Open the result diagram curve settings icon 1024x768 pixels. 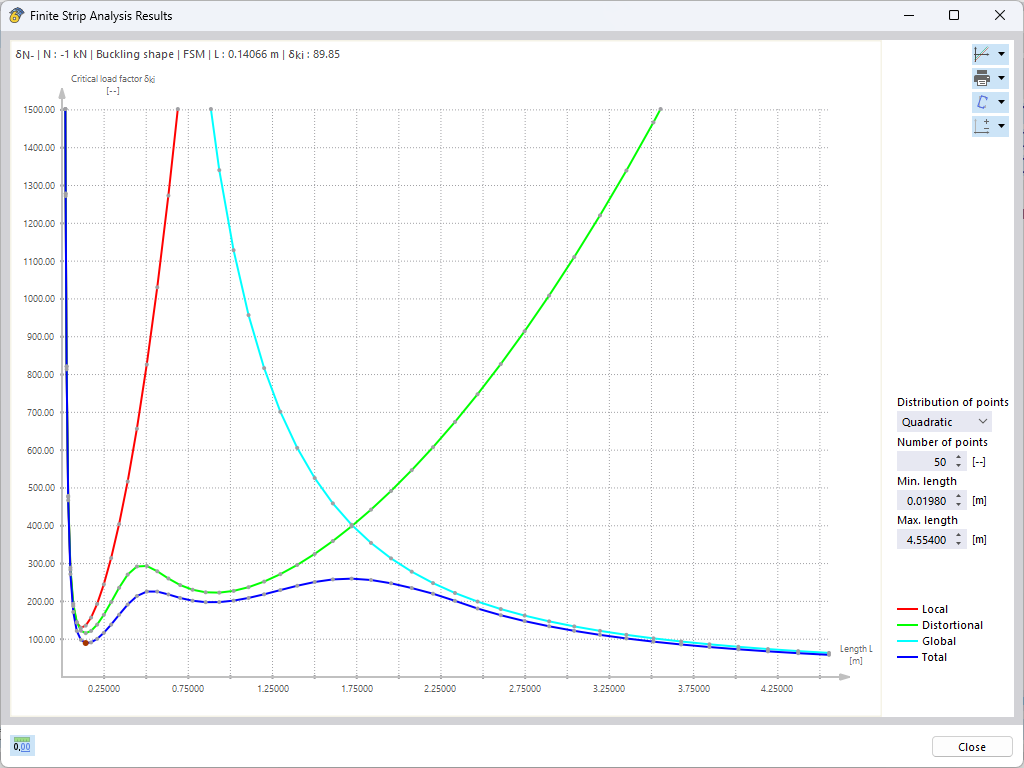[x=981, y=52]
